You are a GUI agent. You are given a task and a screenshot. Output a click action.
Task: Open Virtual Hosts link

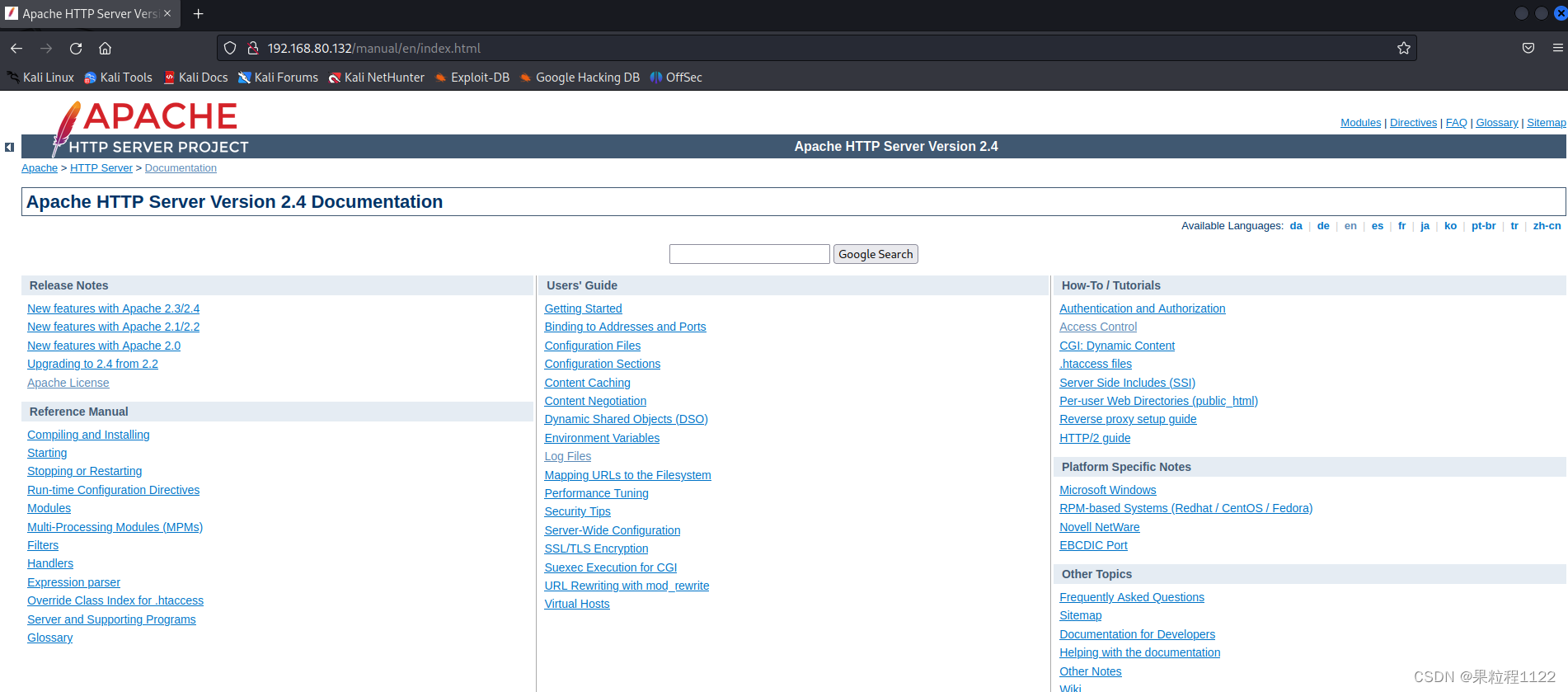[x=576, y=604]
